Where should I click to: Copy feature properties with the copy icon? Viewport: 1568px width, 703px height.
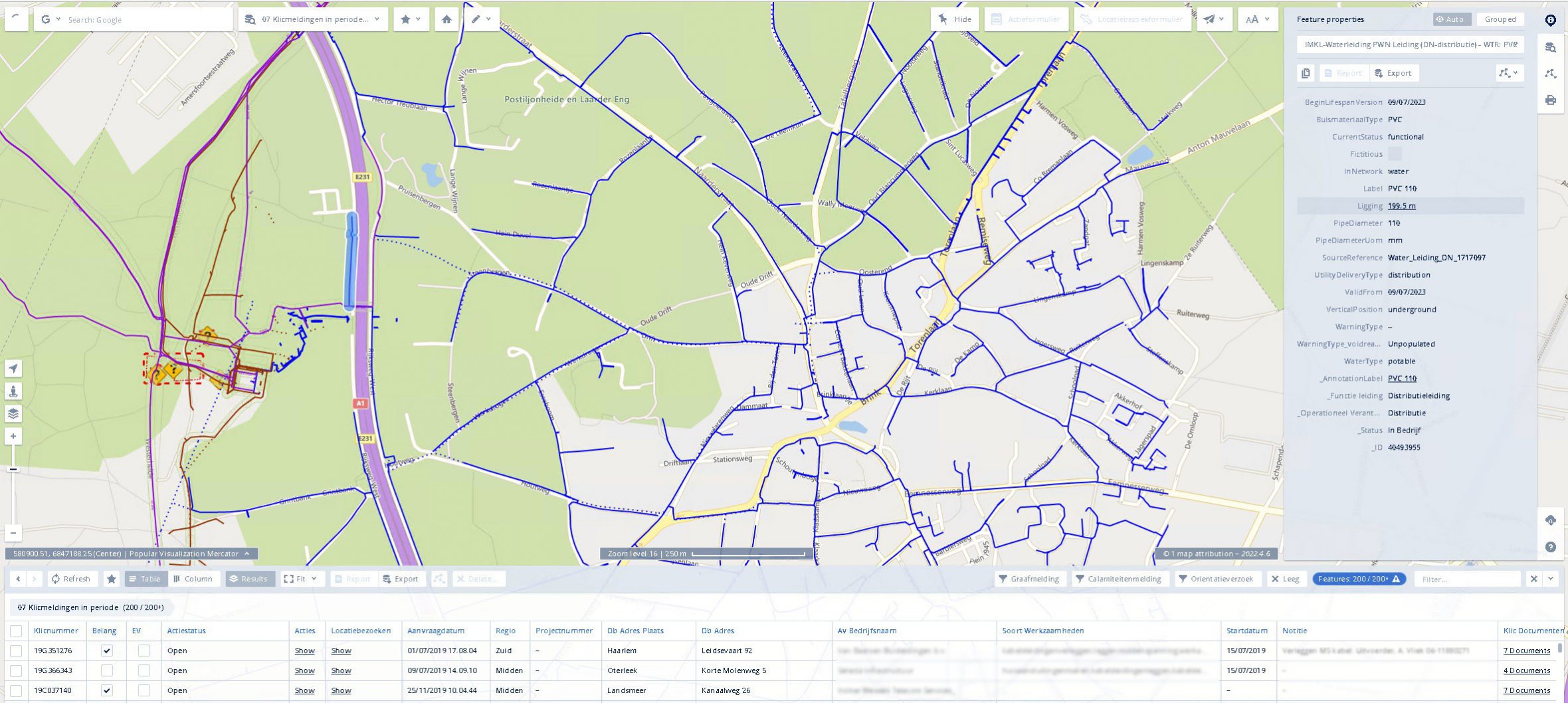(x=1306, y=73)
